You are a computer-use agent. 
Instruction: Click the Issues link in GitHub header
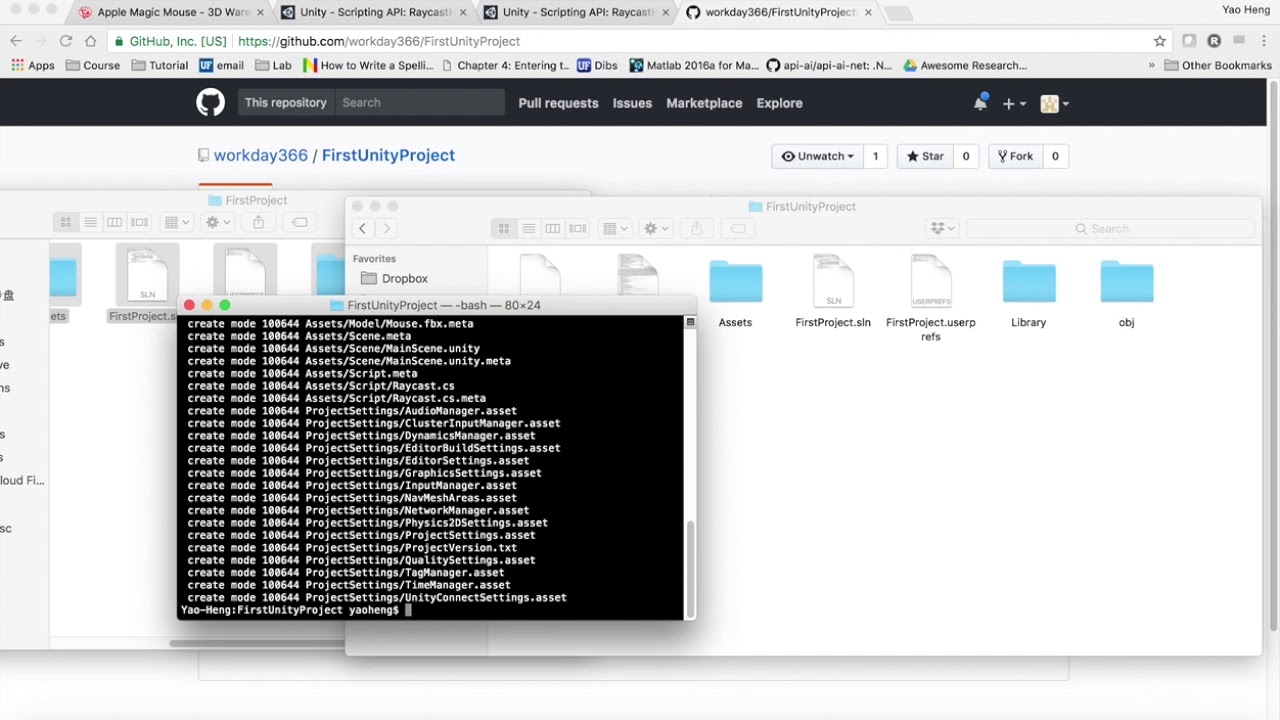632,103
